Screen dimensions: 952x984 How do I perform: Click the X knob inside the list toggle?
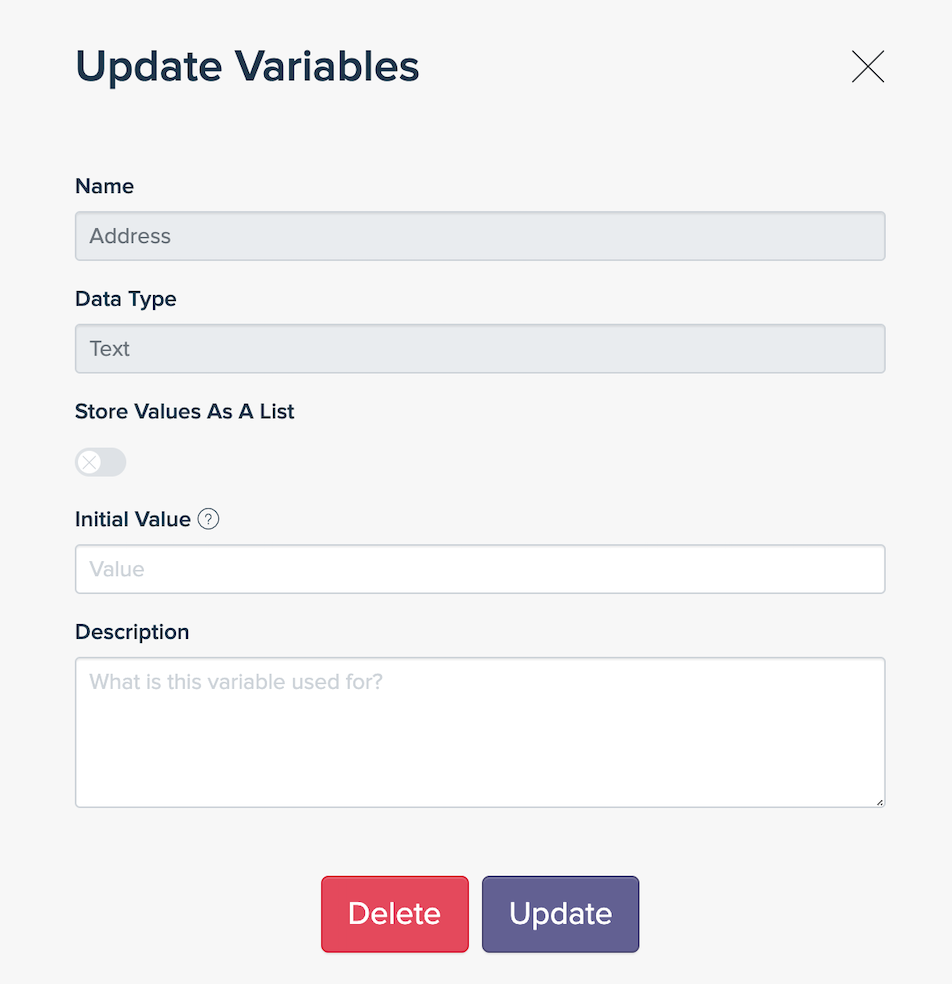click(89, 463)
